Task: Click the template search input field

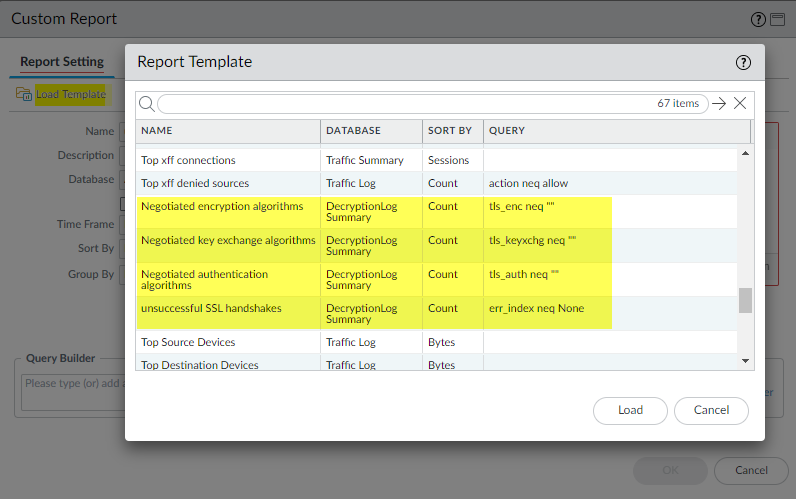Action: pyautogui.click(x=400, y=104)
